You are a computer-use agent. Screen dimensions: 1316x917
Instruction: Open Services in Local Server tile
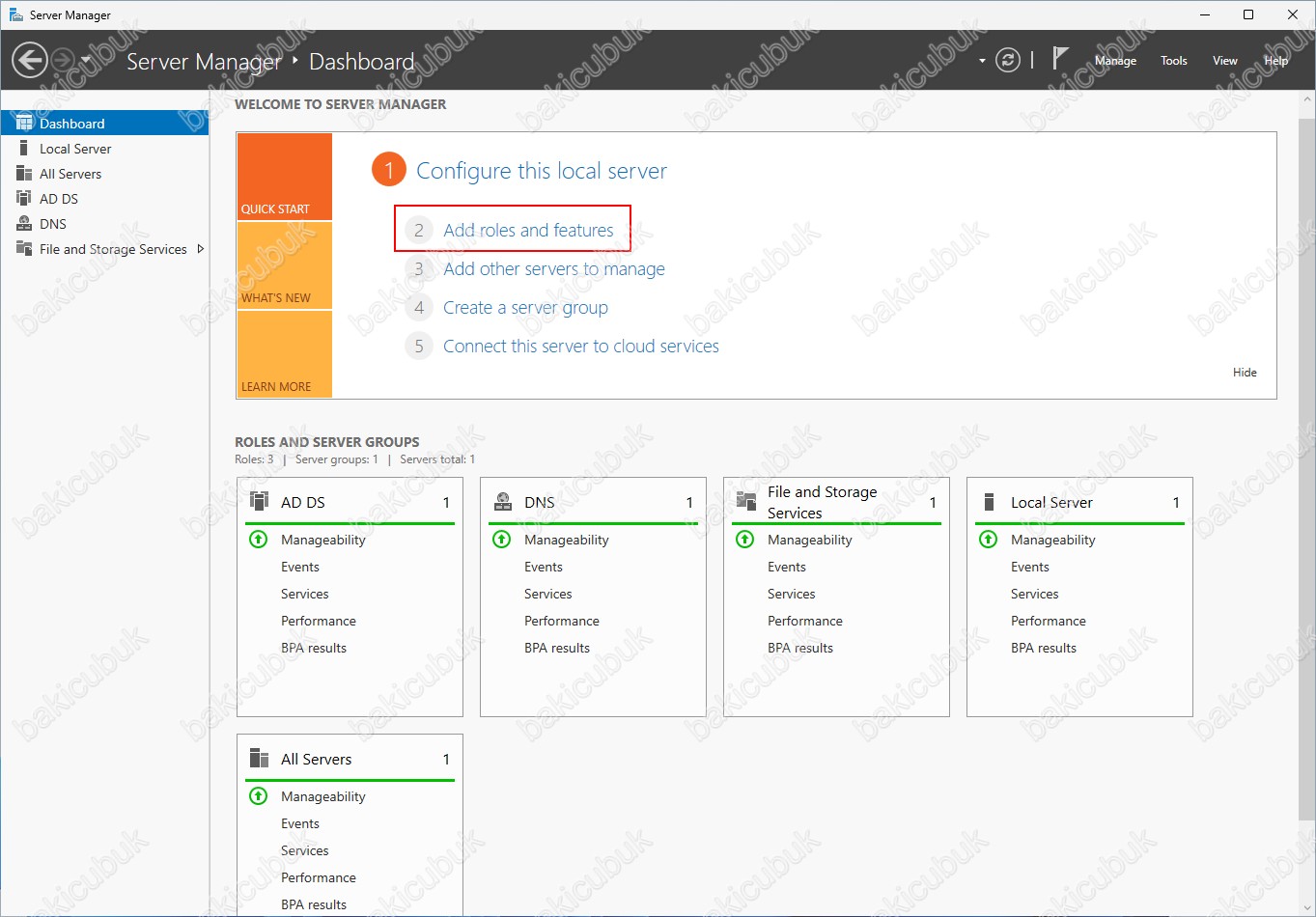click(1035, 594)
